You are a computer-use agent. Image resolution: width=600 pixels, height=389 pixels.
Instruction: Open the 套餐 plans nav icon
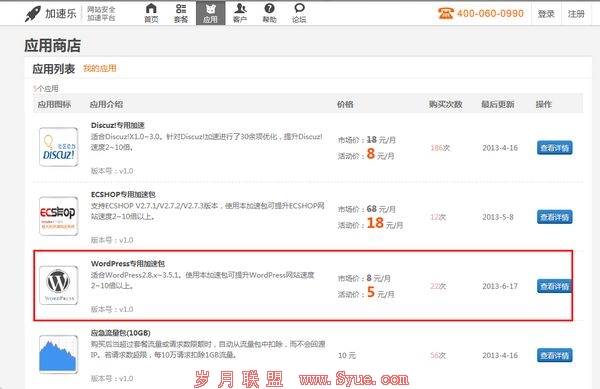point(181,13)
